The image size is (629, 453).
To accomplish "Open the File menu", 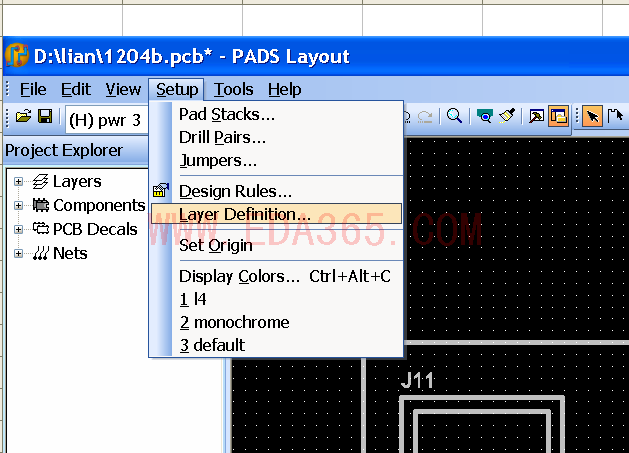I will pyautogui.click(x=33, y=89).
